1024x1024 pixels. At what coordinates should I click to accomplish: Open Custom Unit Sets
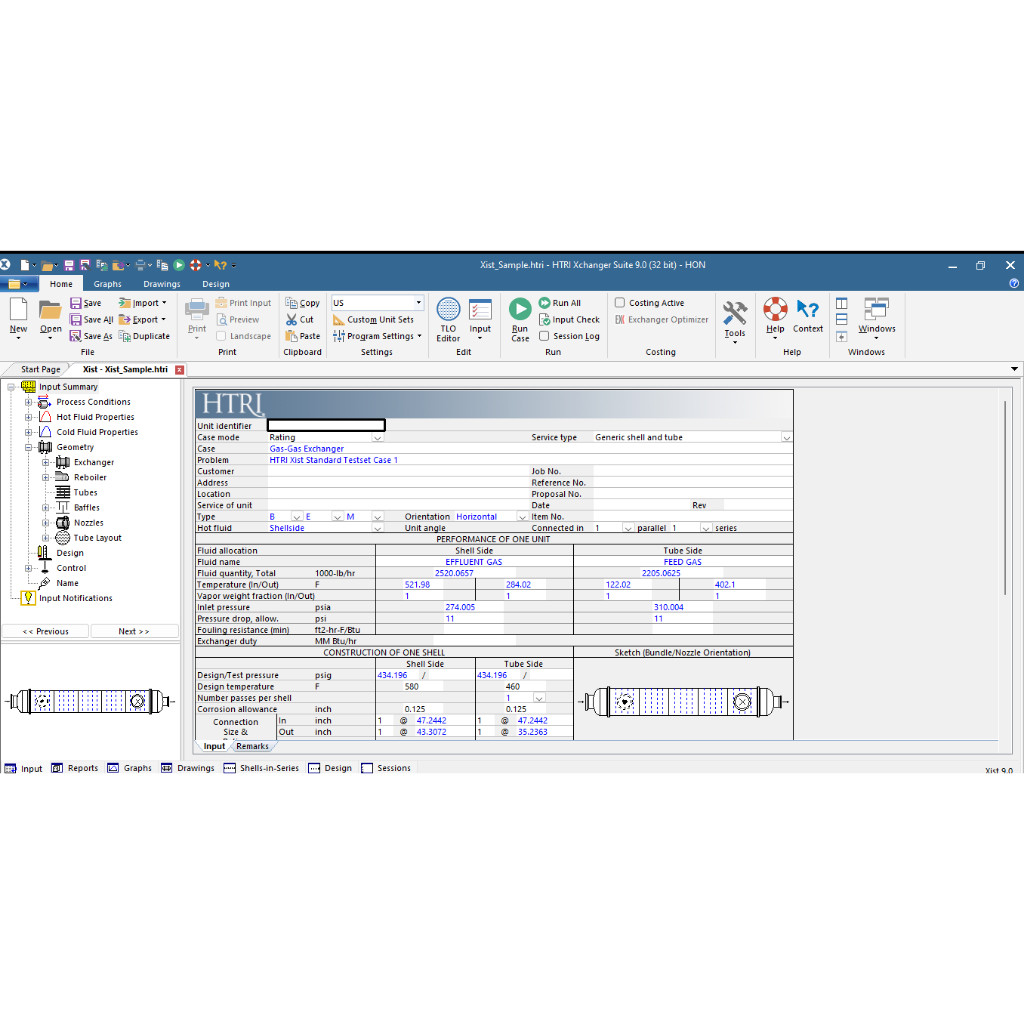pos(373,319)
